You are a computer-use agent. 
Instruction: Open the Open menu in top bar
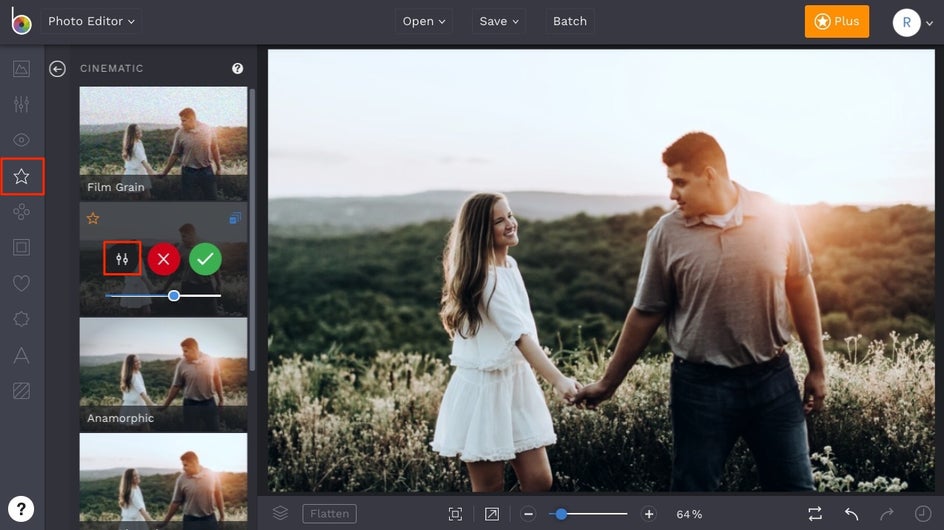point(424,21)
